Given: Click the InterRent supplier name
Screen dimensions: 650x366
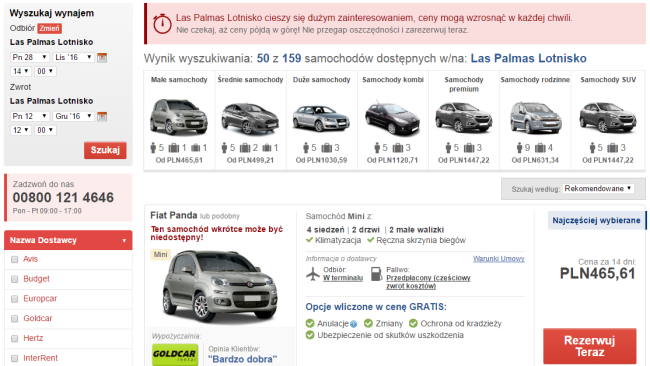Looking at the screenshot, I should coord(41,358).
